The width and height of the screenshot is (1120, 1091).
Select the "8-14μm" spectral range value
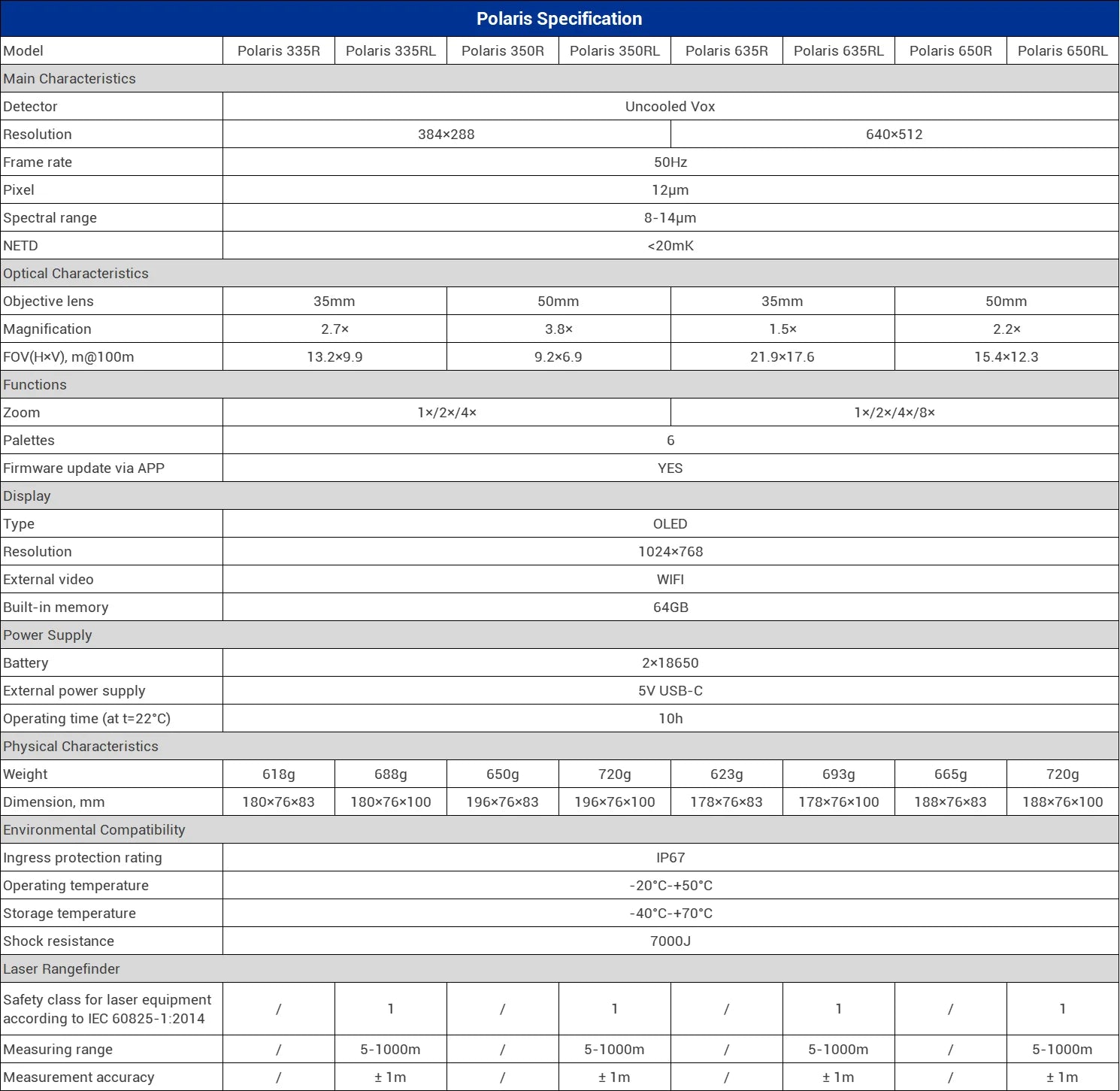(670, 217)
